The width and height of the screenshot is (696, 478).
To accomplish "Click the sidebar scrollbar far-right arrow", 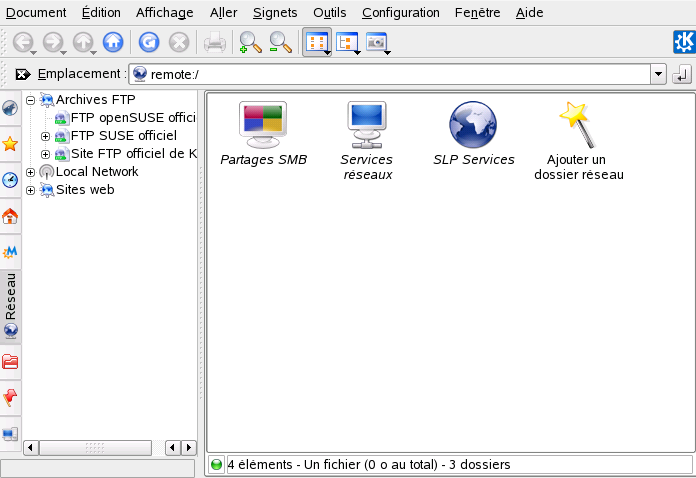I will pos(189,447).
